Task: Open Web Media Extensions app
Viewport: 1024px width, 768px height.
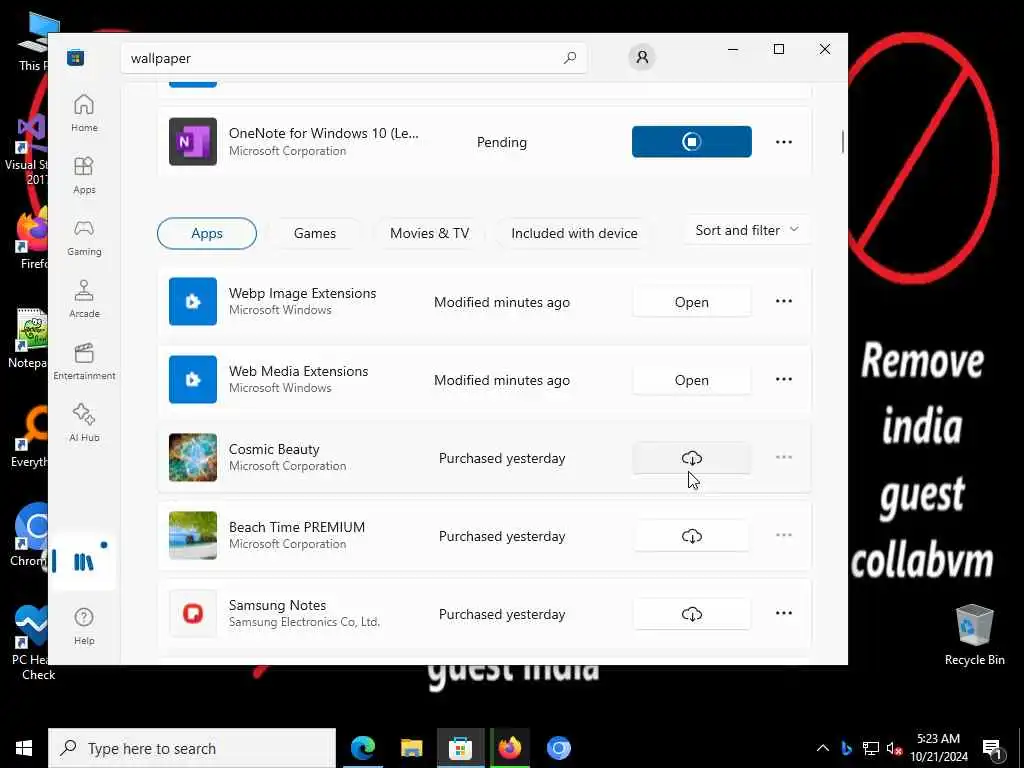Action: 692,380
